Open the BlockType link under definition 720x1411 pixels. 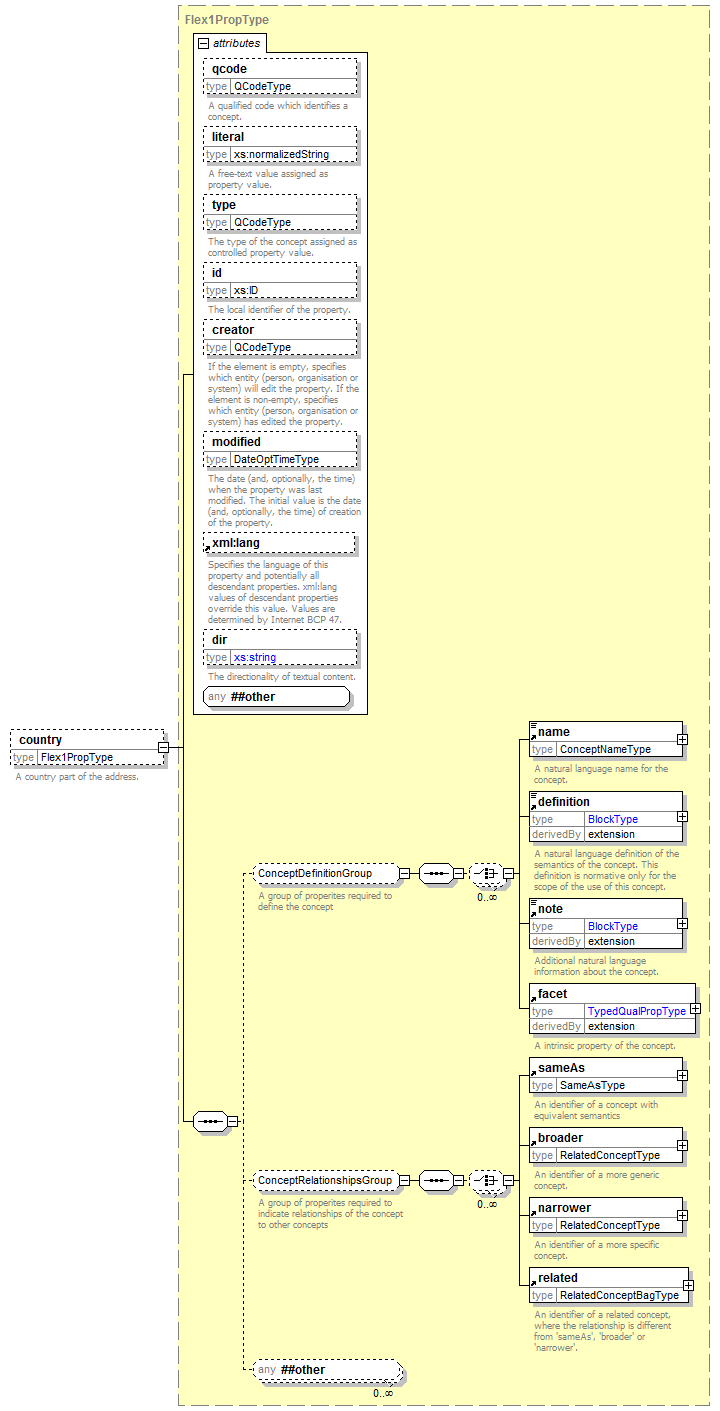point(612,819)
